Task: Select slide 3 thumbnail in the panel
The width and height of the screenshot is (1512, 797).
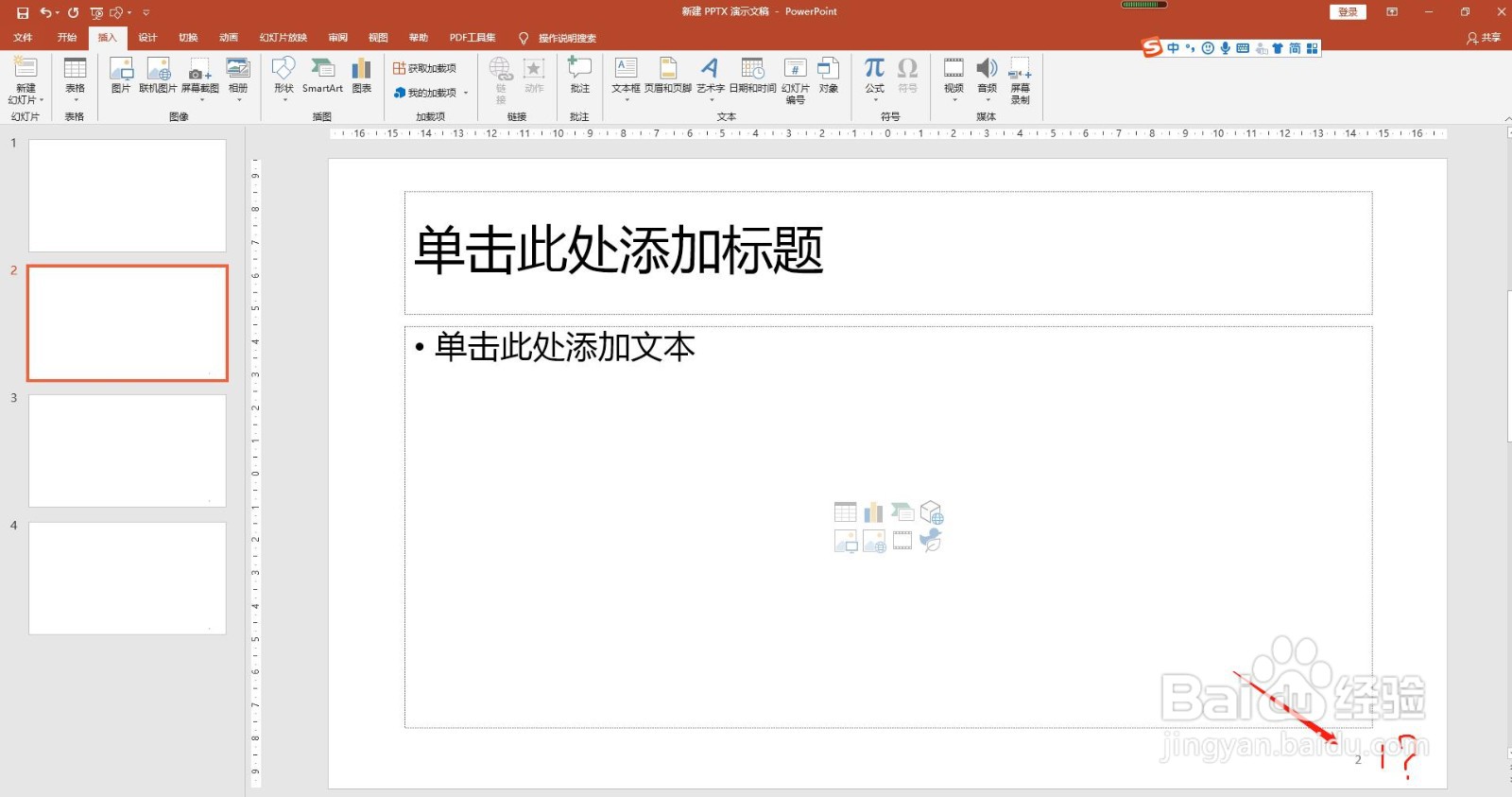Action: click(x=128, y=451)
